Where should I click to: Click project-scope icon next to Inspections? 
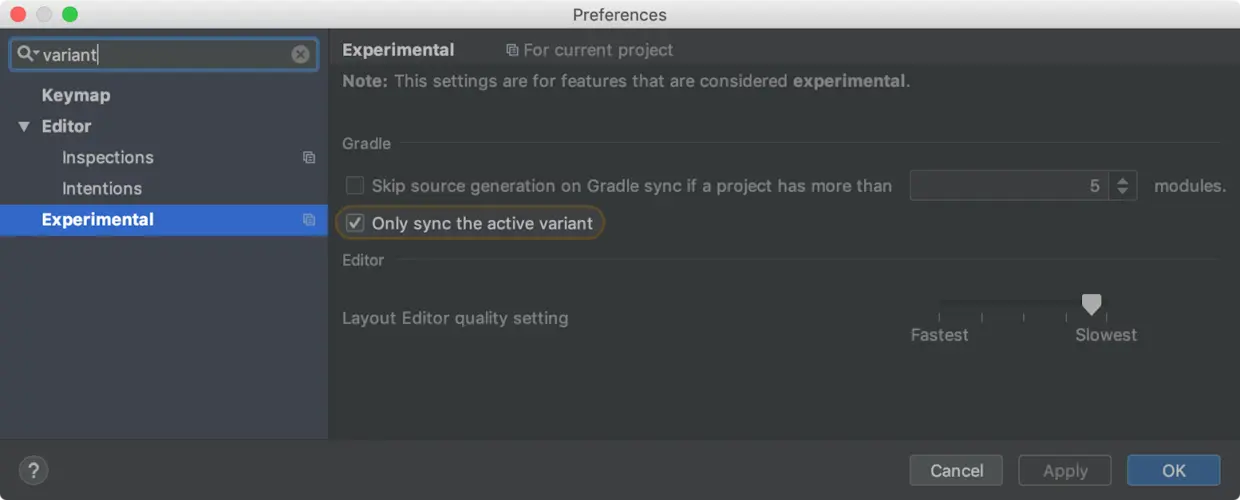pyautogui.click(x=309, y=158)
